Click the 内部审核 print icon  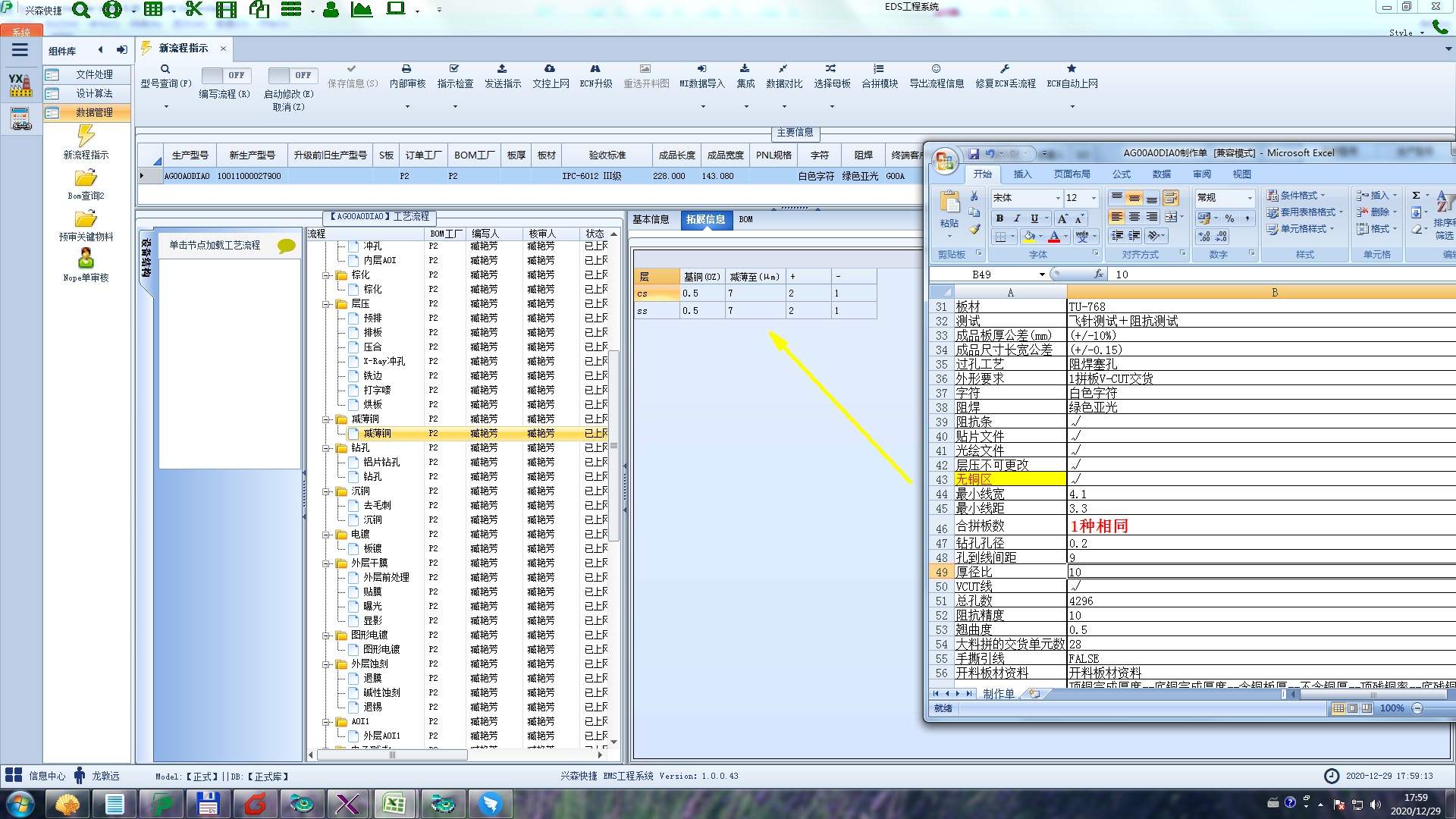pos(406,69)
